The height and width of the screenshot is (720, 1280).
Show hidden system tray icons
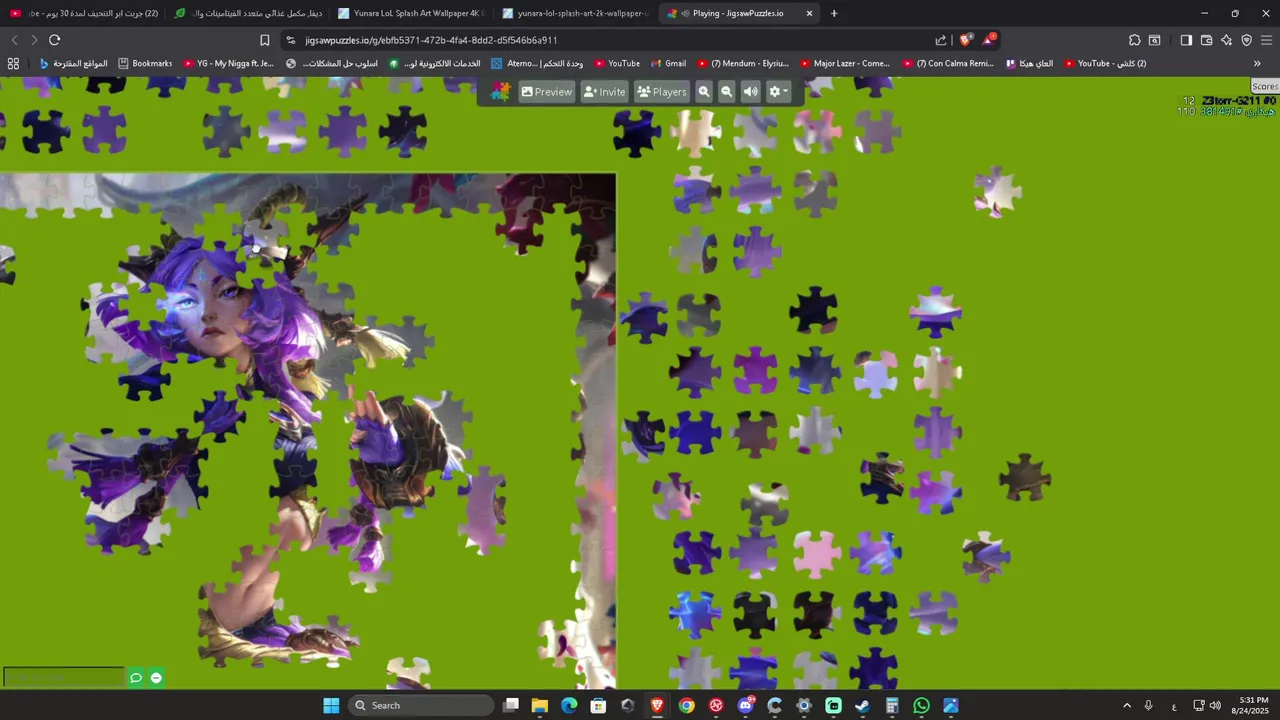coord(1127,705)
